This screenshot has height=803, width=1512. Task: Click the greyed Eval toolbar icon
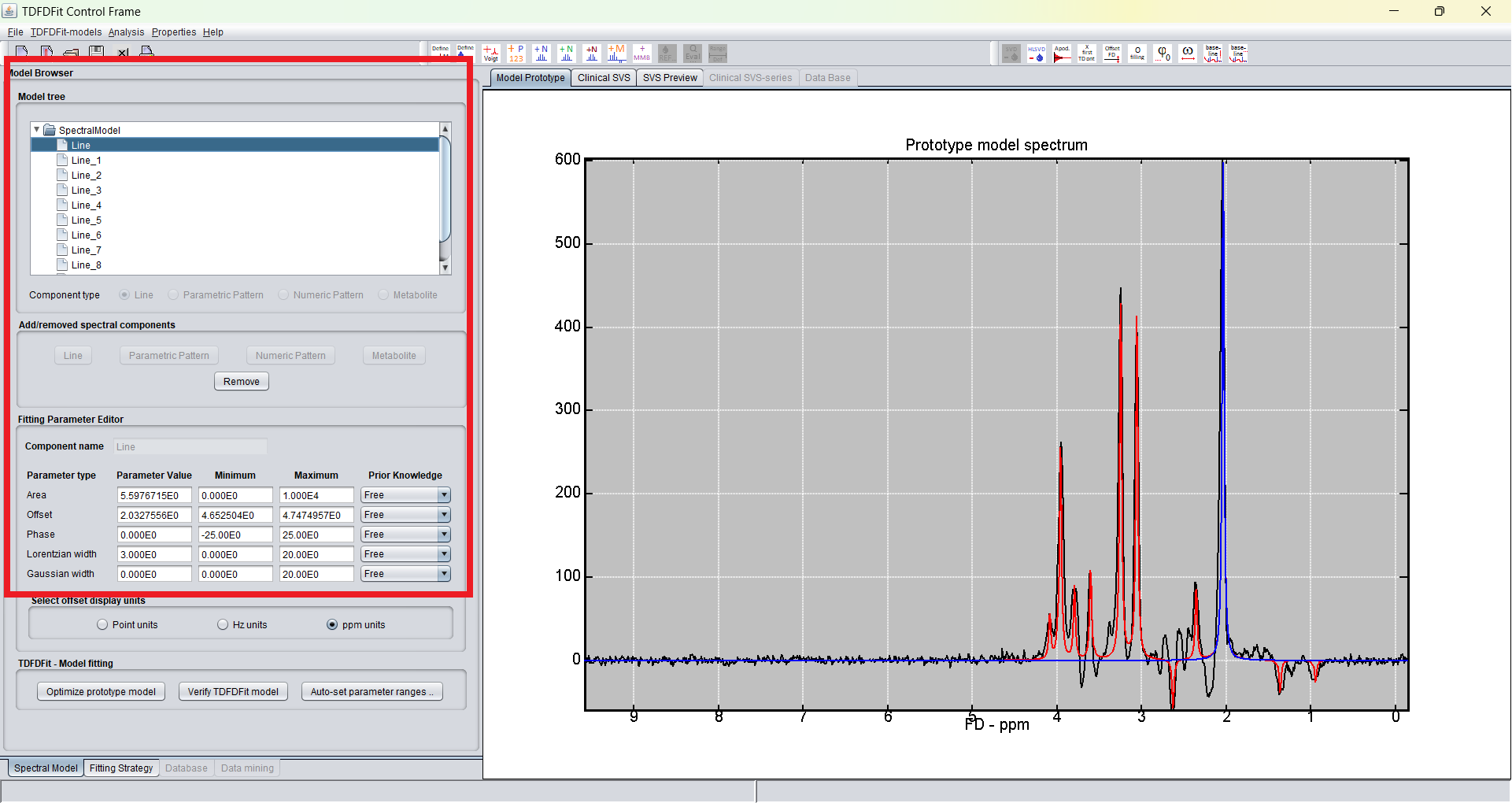[693, 53]
